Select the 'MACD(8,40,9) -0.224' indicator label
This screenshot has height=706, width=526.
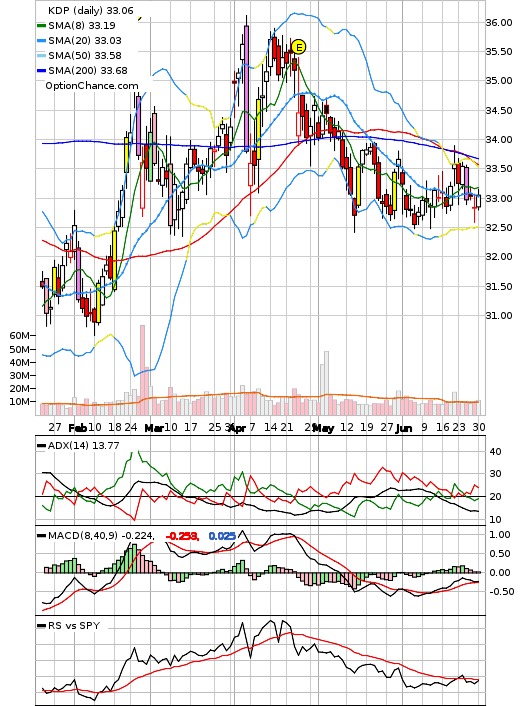(101, 536)
